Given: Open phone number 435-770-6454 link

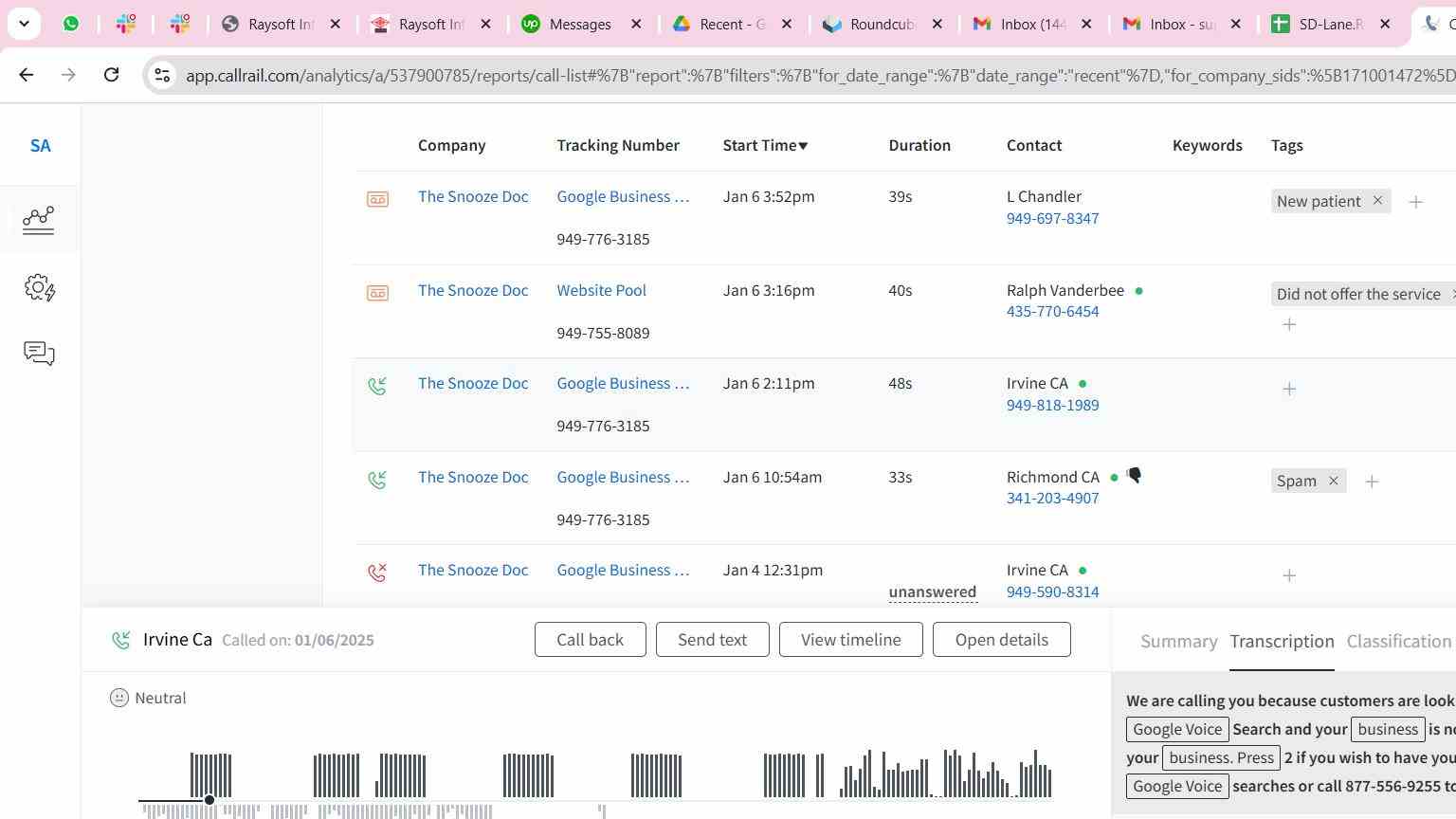Looking at the screenshot, I should [x=1052, y=312].
